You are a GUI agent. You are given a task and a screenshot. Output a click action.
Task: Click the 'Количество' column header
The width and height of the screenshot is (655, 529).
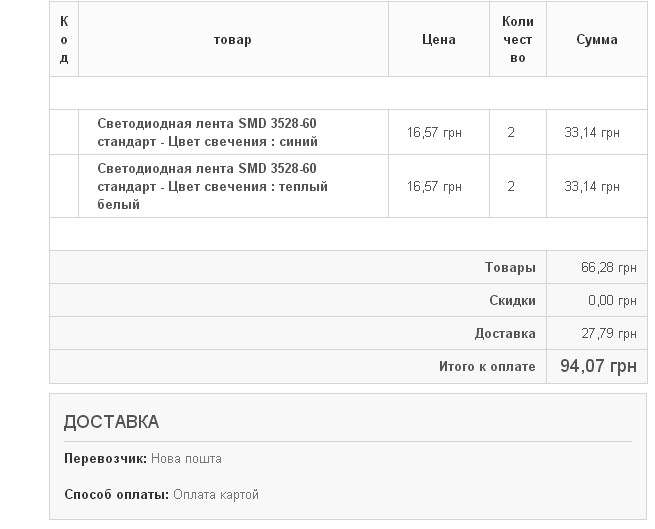pyautogui.click(x=517, y=40)
